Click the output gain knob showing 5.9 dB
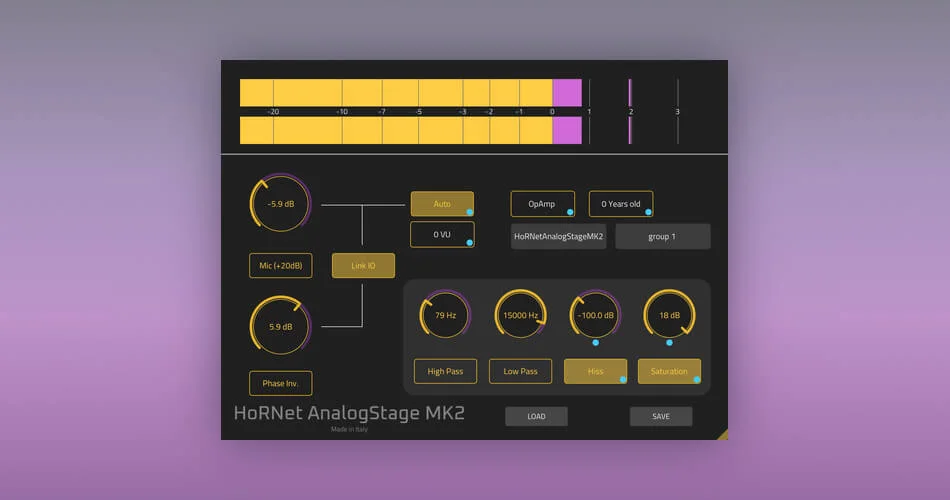 tap(281, 326)
